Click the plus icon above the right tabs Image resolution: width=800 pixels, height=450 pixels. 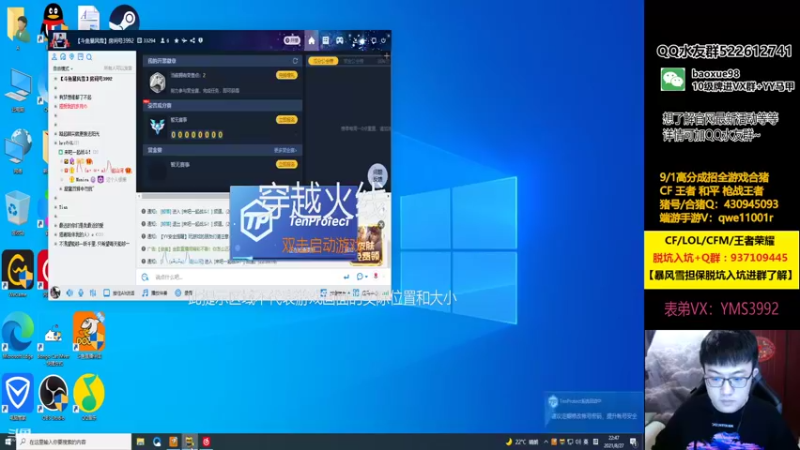[386, 55]
